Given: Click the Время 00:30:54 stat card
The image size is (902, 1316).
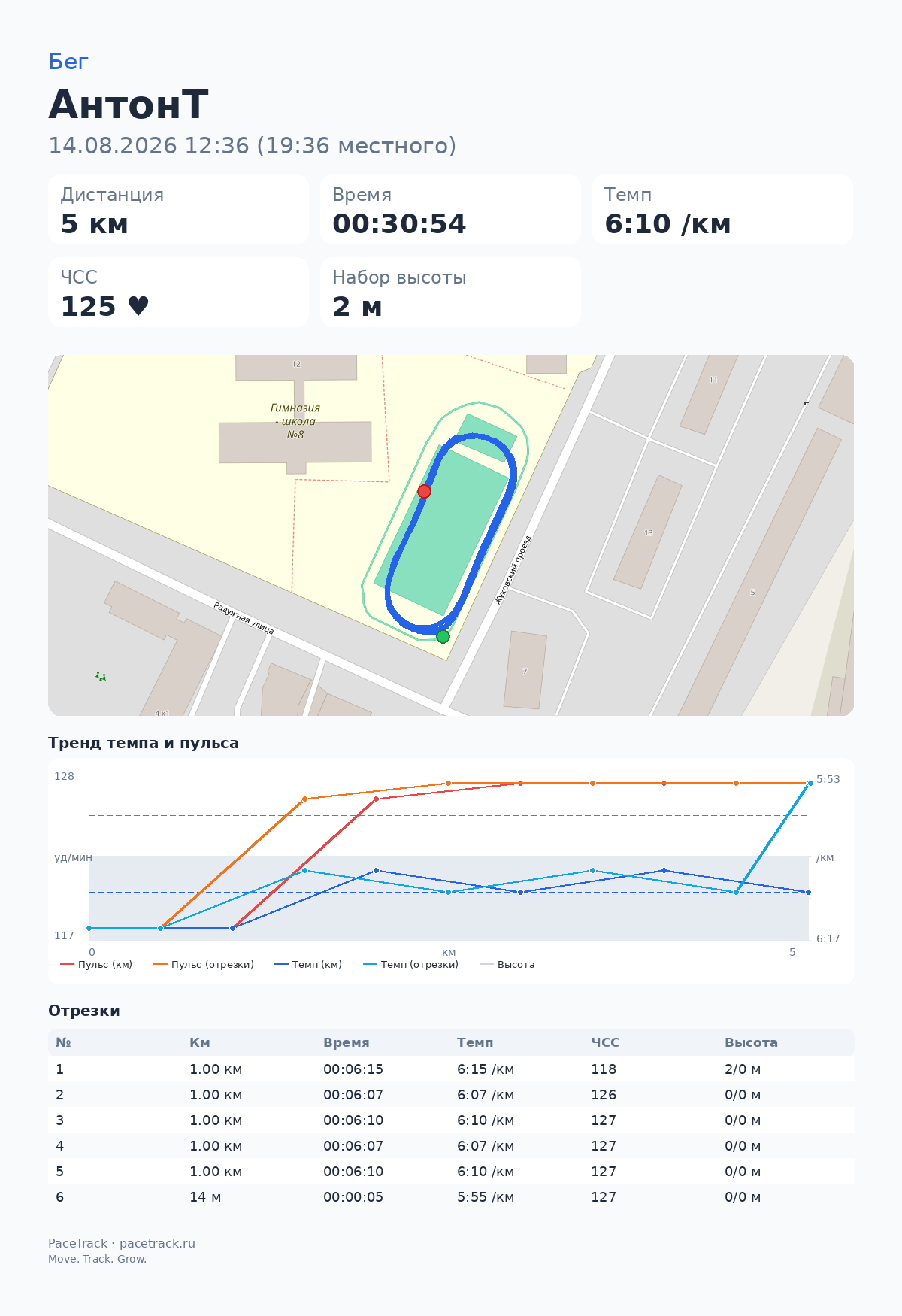Looking at the screenshot, I should (x=451, y=210).
